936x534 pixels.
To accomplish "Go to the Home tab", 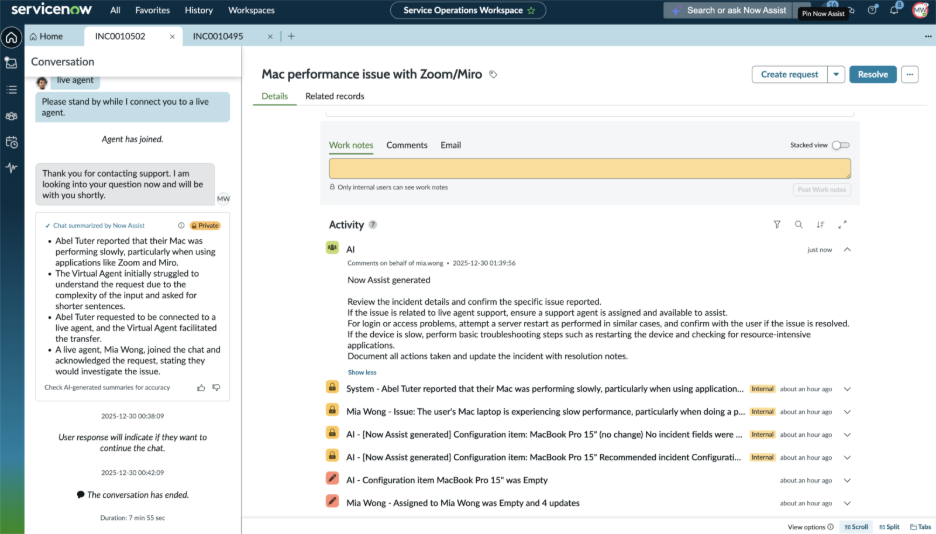I will click(x=47, y=36).
